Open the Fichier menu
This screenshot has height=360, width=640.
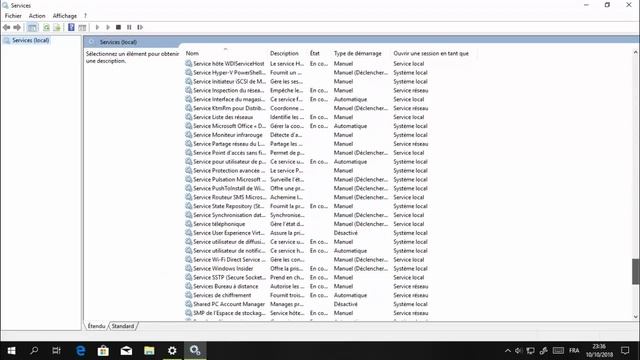point(13,16)
